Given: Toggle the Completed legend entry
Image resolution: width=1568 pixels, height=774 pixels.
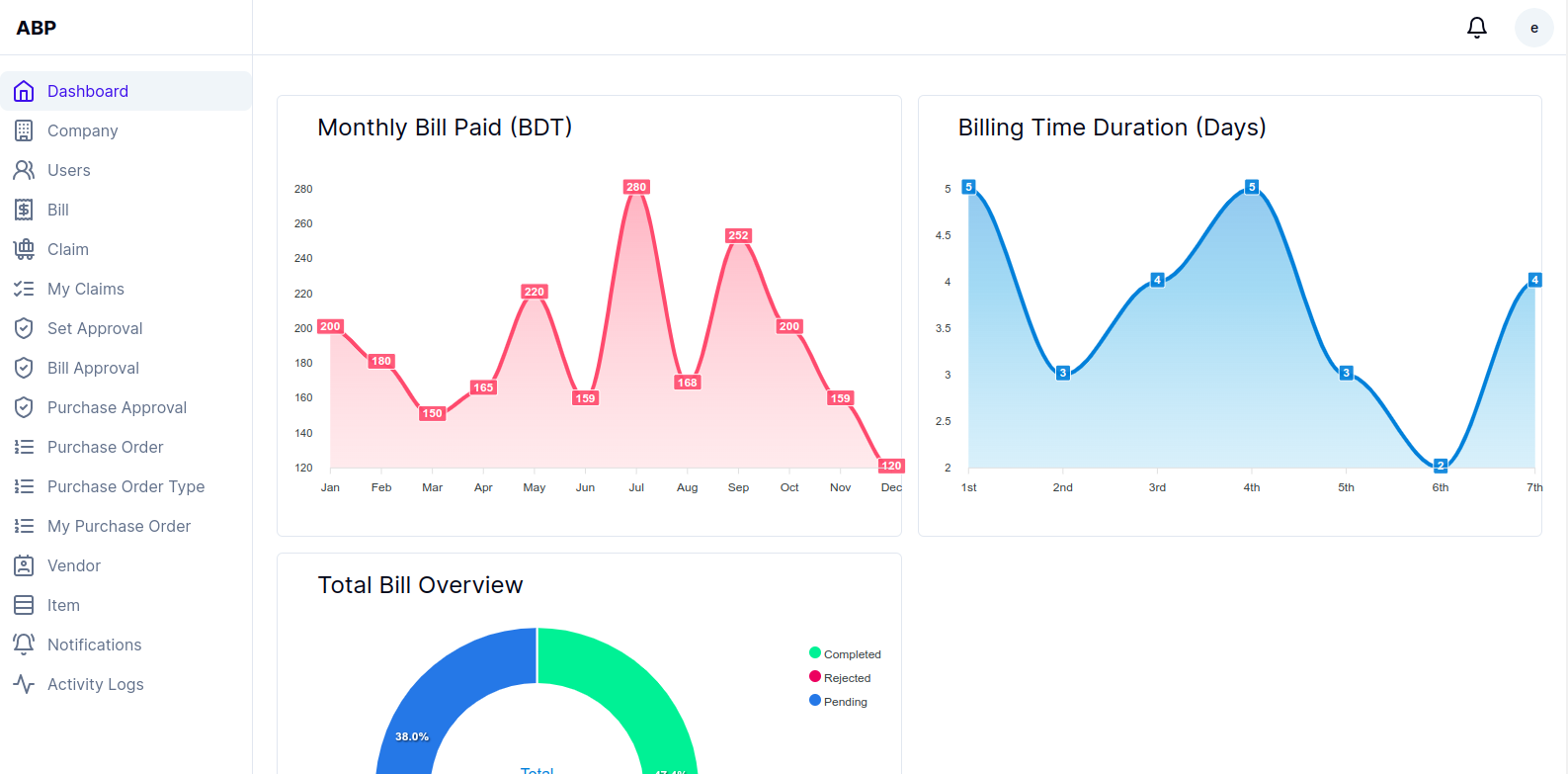Looking at the screenshot, I should 845,653.
